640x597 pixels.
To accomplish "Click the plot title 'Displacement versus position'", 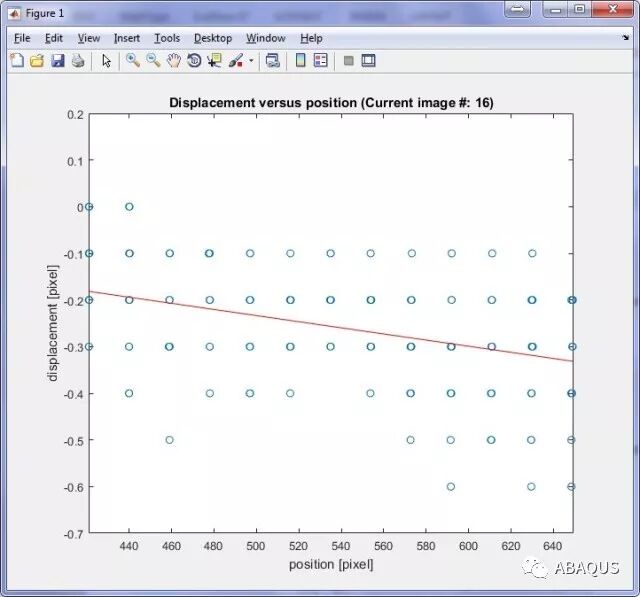I will tap(331, 102).
